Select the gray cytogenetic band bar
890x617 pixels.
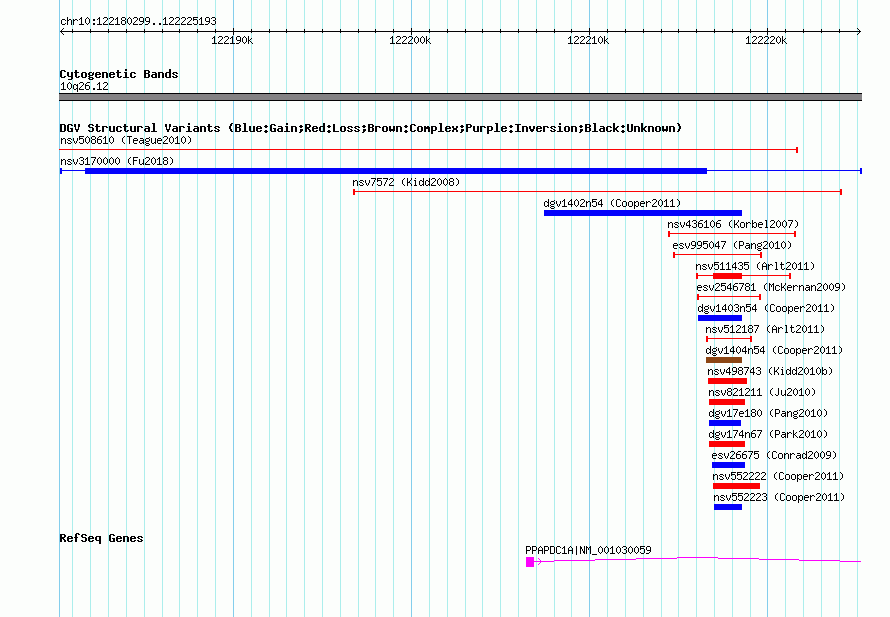(x=460, y=97)
